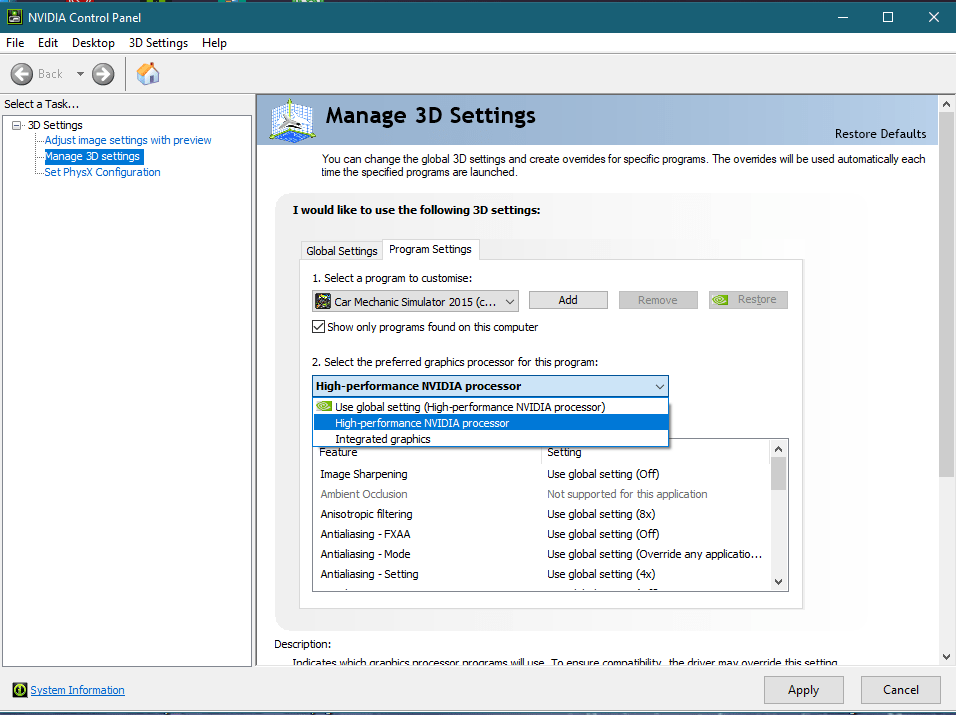The width and height of the screenshot is (956, 715).
Task: Select the Program Settings tab
Action: click(430, 249)
